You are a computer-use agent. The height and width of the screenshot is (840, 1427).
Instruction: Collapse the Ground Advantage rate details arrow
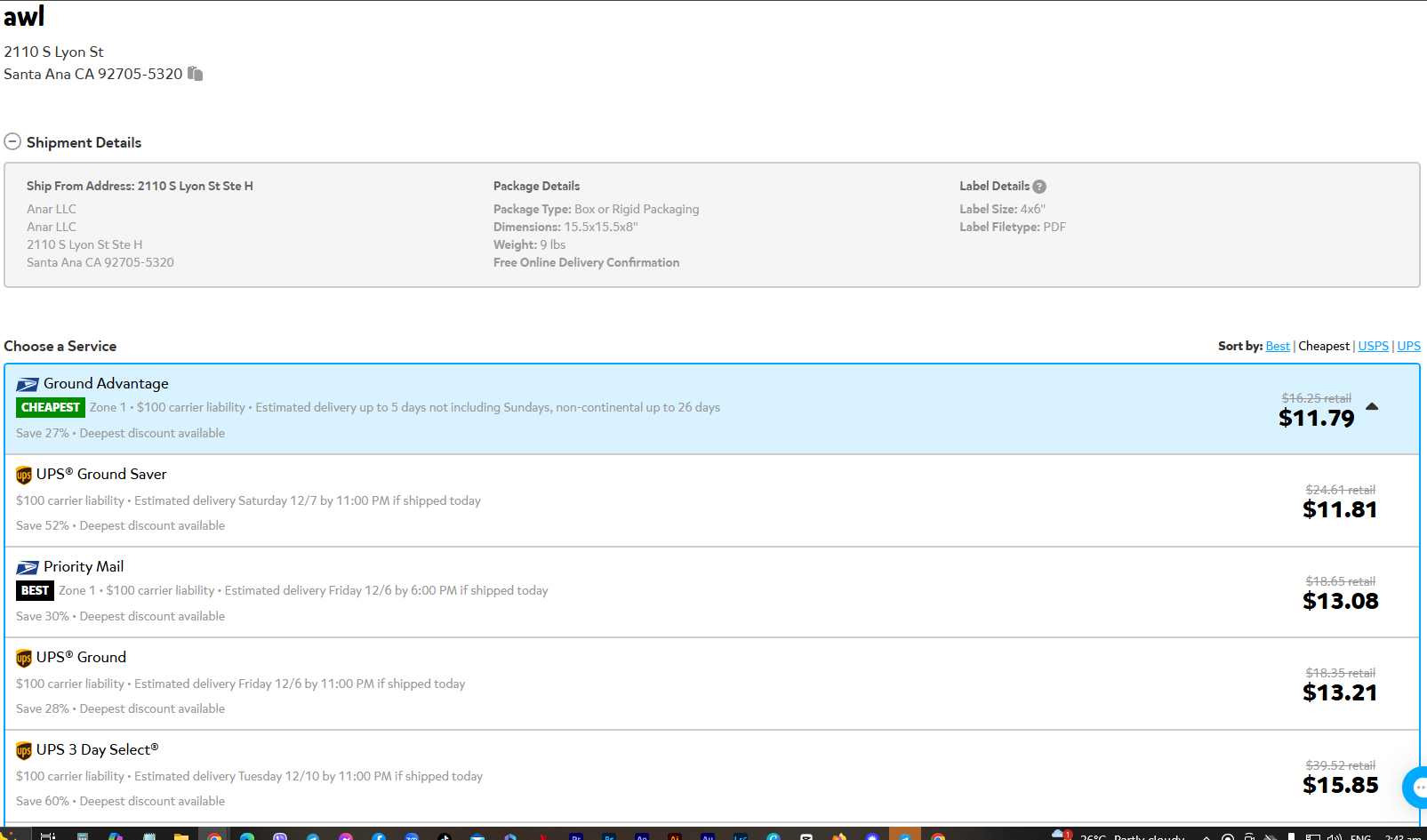[x=1372, y=407]
